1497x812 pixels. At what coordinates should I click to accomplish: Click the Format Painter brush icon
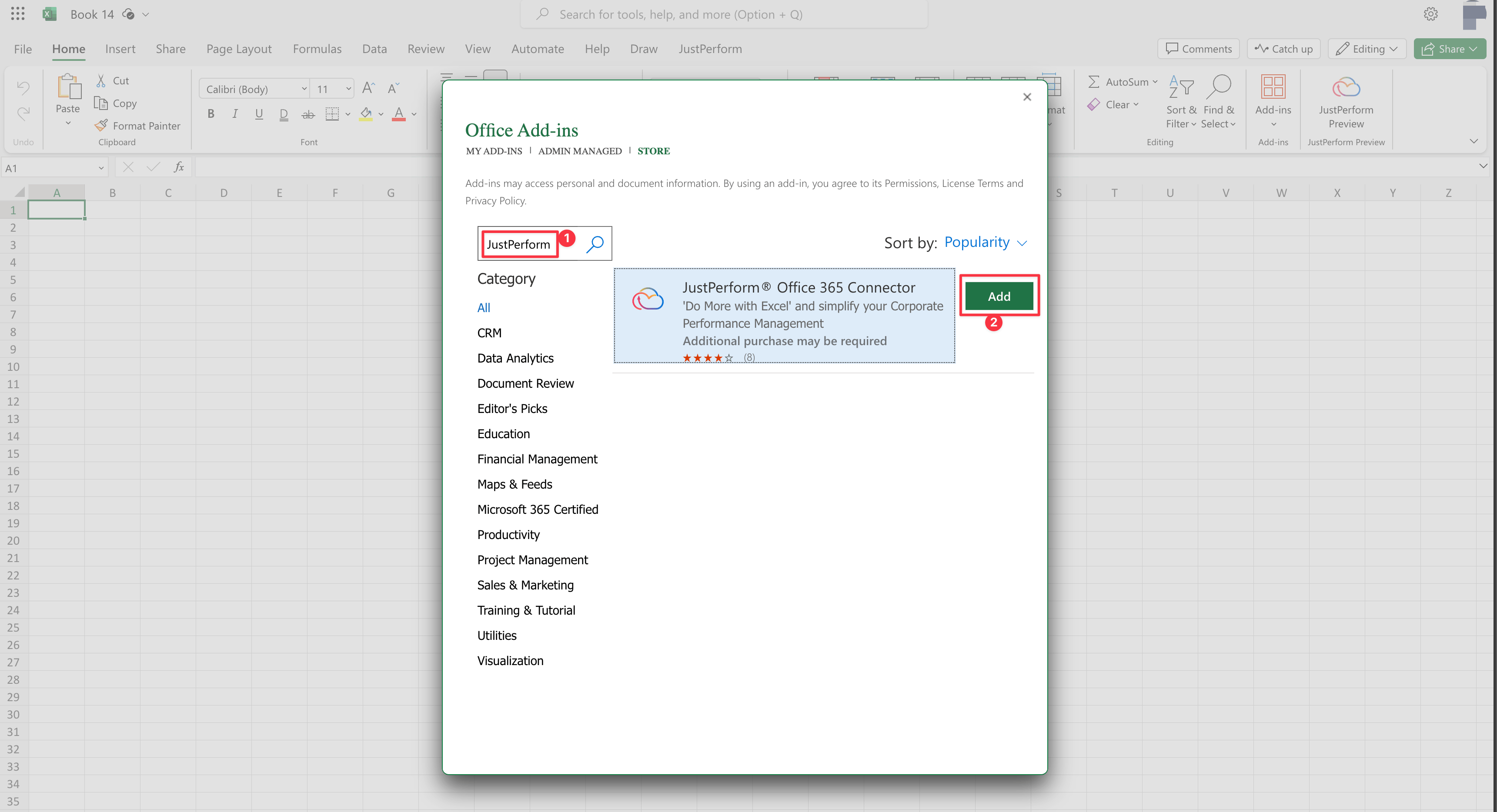pyautogui.click(x=101, y=126)
